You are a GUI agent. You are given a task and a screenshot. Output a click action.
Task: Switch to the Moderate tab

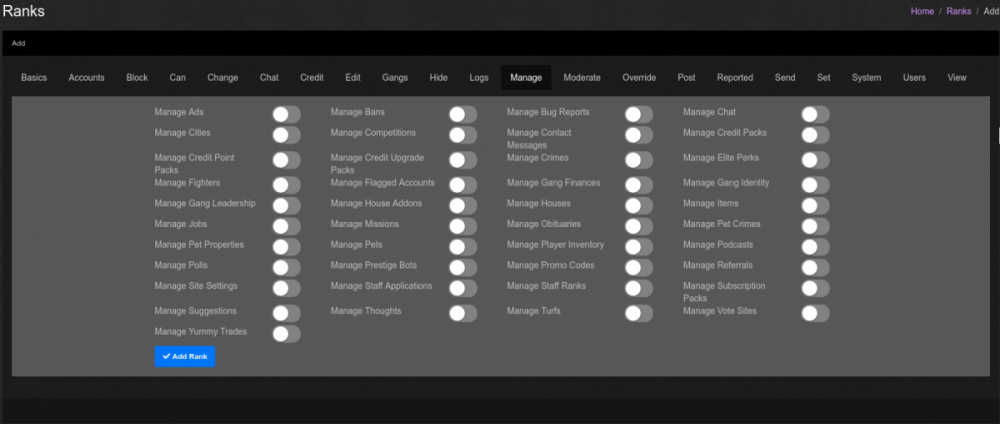pyautogui.click(x=582, y=78)
